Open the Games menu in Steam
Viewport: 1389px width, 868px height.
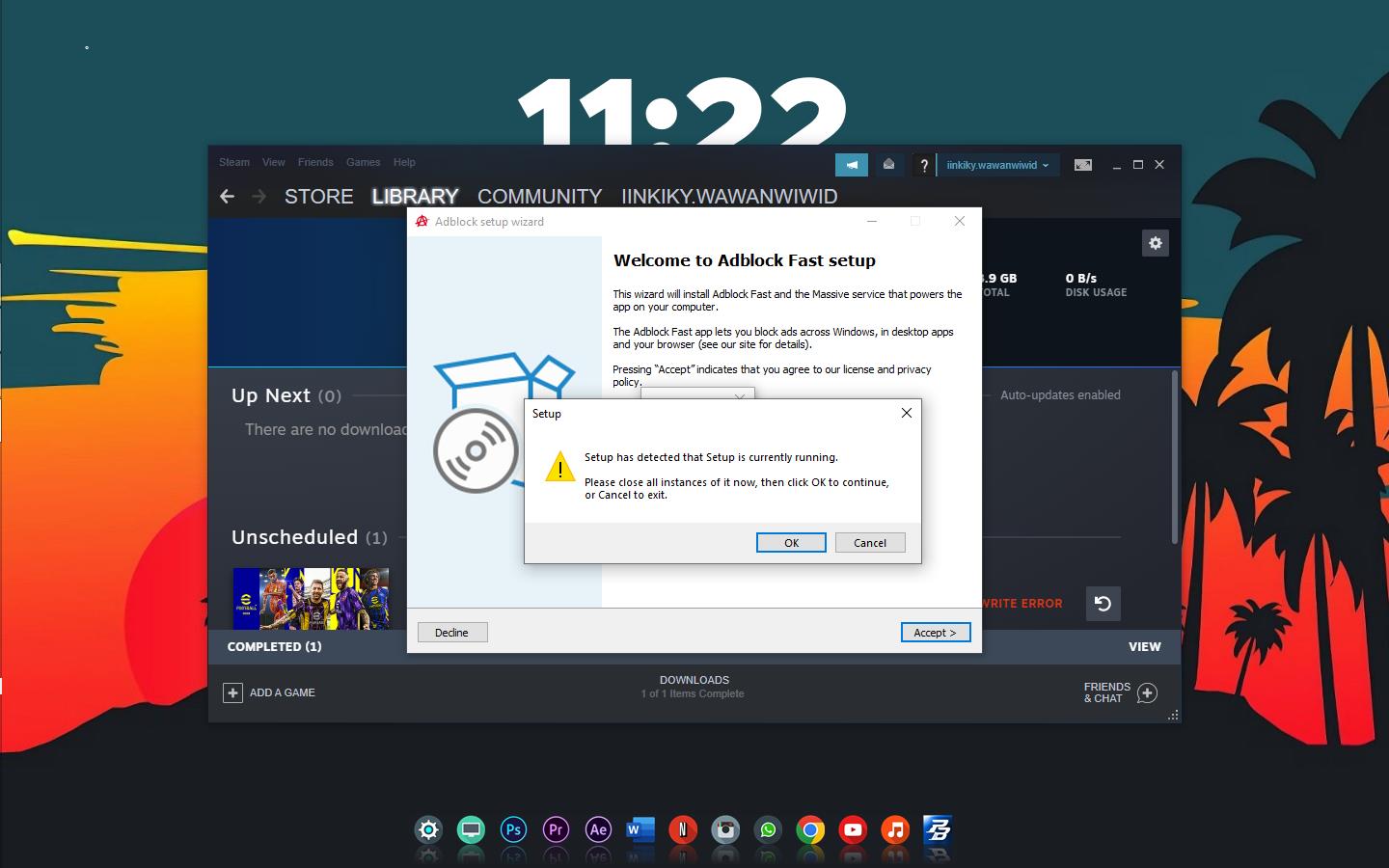(x=363, y=162)
